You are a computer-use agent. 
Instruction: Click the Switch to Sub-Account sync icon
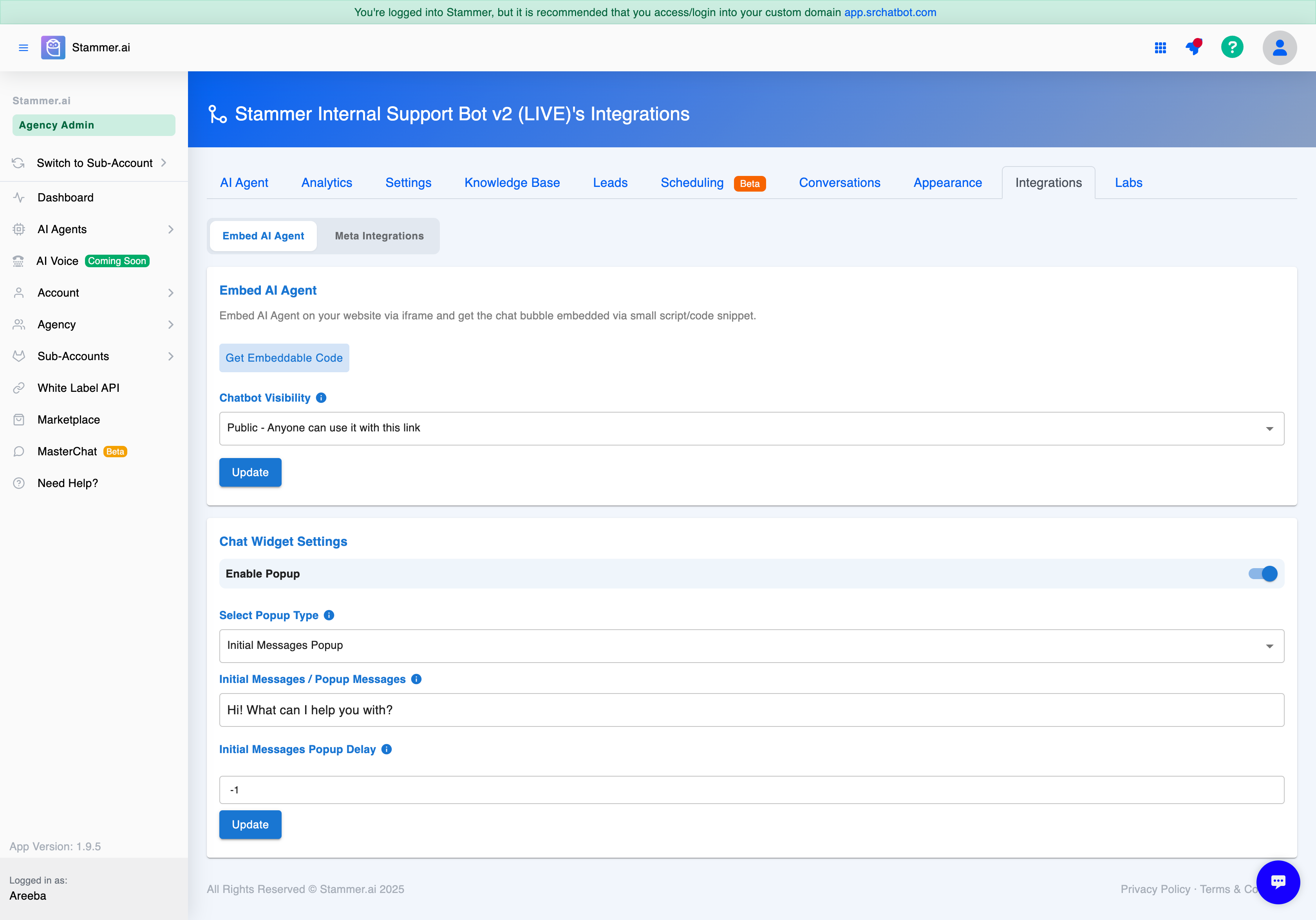[x=18, y=163]
